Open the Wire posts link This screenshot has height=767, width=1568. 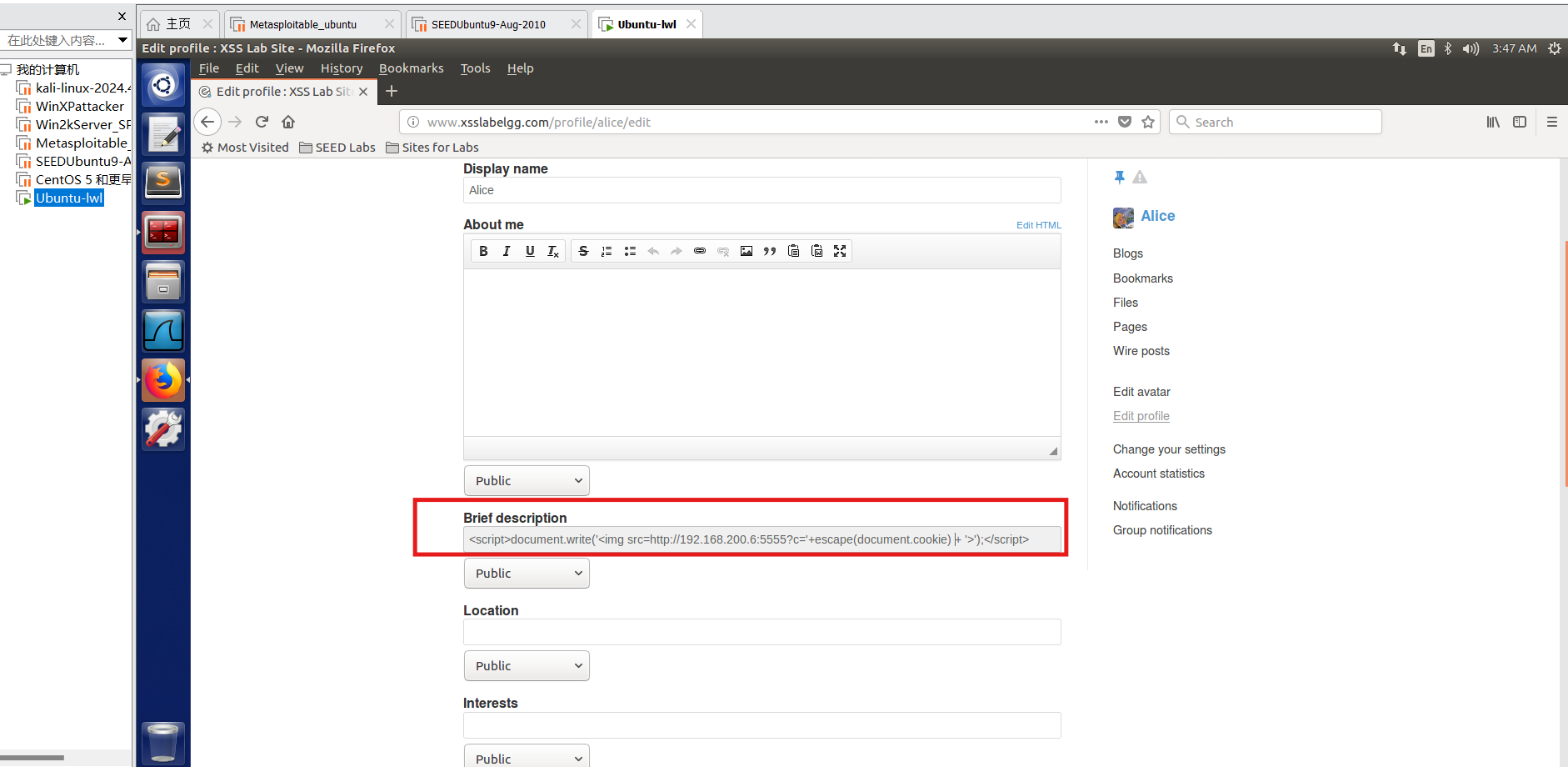pos(1141,351)
